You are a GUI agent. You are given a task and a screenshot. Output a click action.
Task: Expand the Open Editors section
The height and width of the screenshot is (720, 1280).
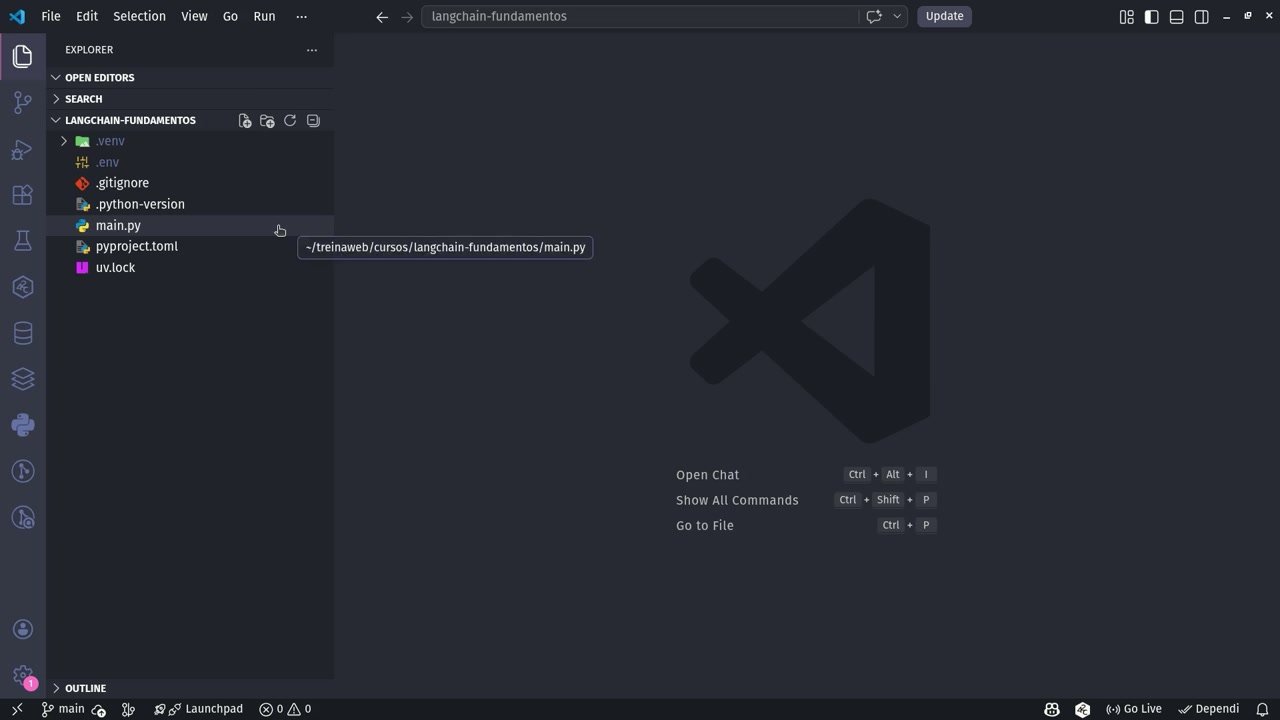pos(190,77)
